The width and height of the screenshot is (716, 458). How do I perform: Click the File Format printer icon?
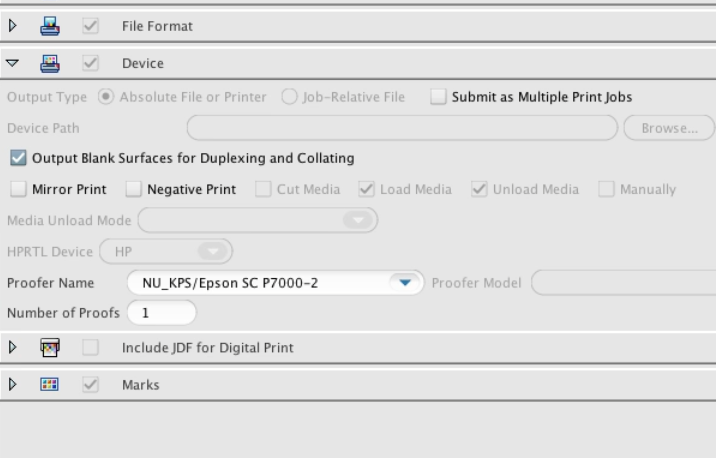pyautogui.click(x=50, y=26)
